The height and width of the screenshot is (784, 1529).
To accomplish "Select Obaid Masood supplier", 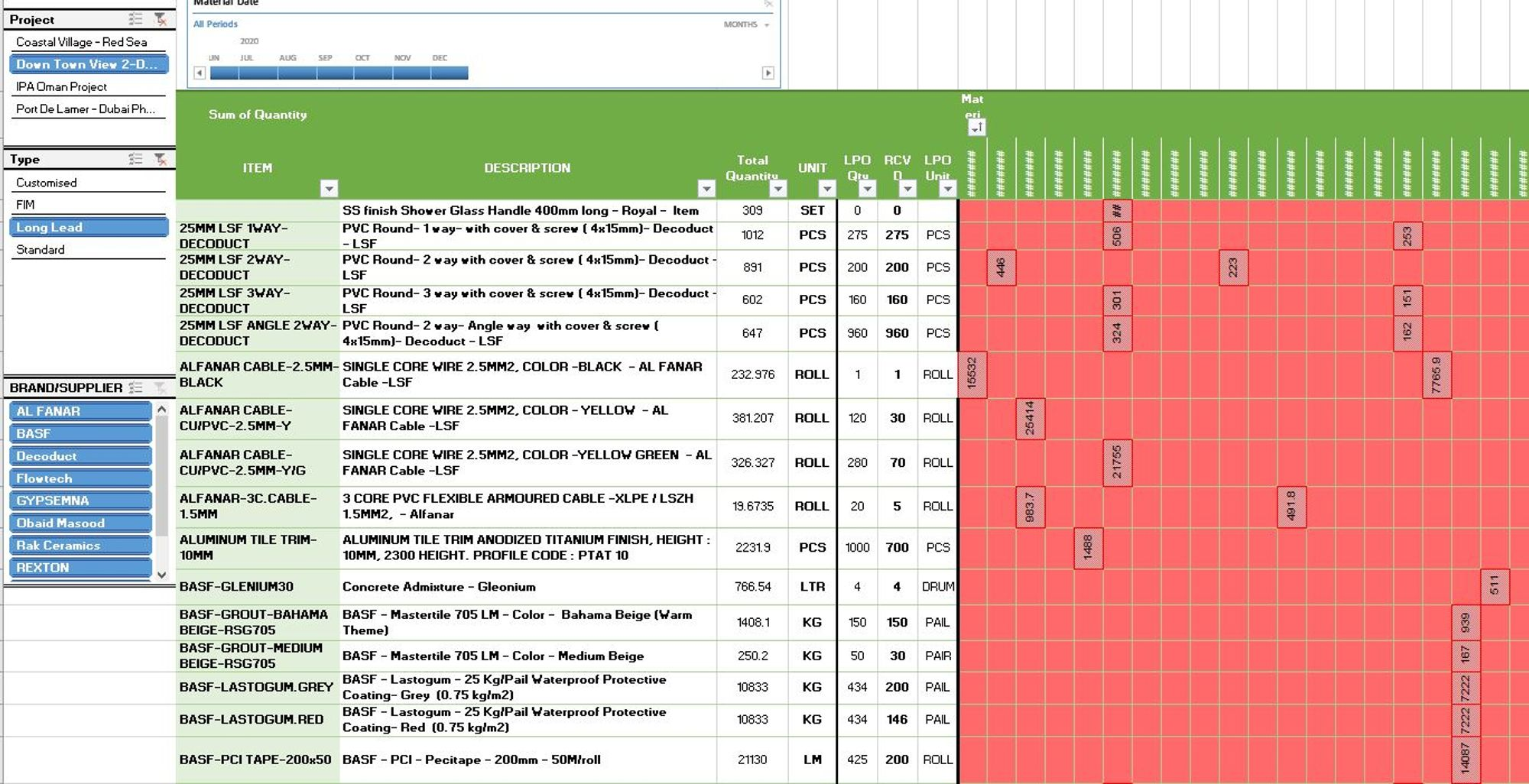I will (80, 523).
